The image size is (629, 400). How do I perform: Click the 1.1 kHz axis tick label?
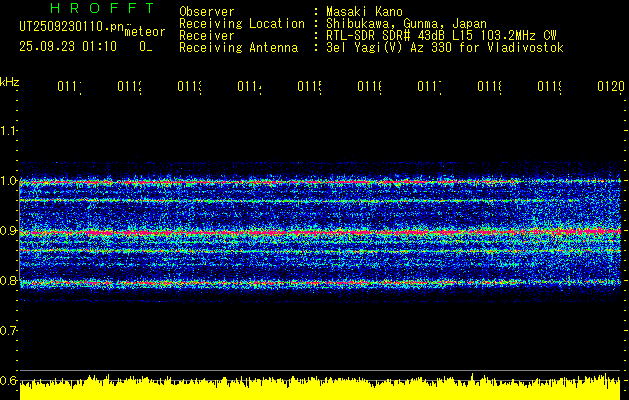(x=9, y=131)
